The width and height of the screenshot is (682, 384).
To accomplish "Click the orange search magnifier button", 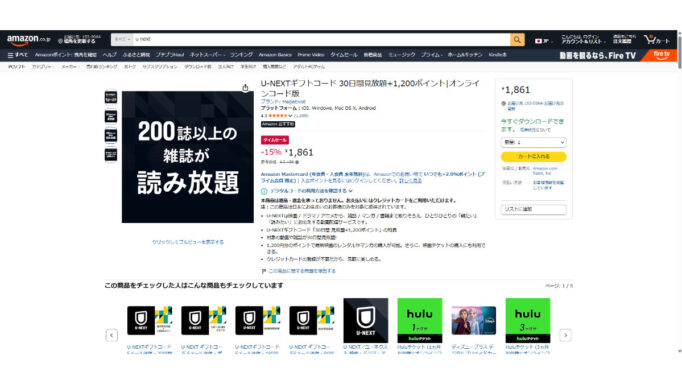I will point(517,40).
